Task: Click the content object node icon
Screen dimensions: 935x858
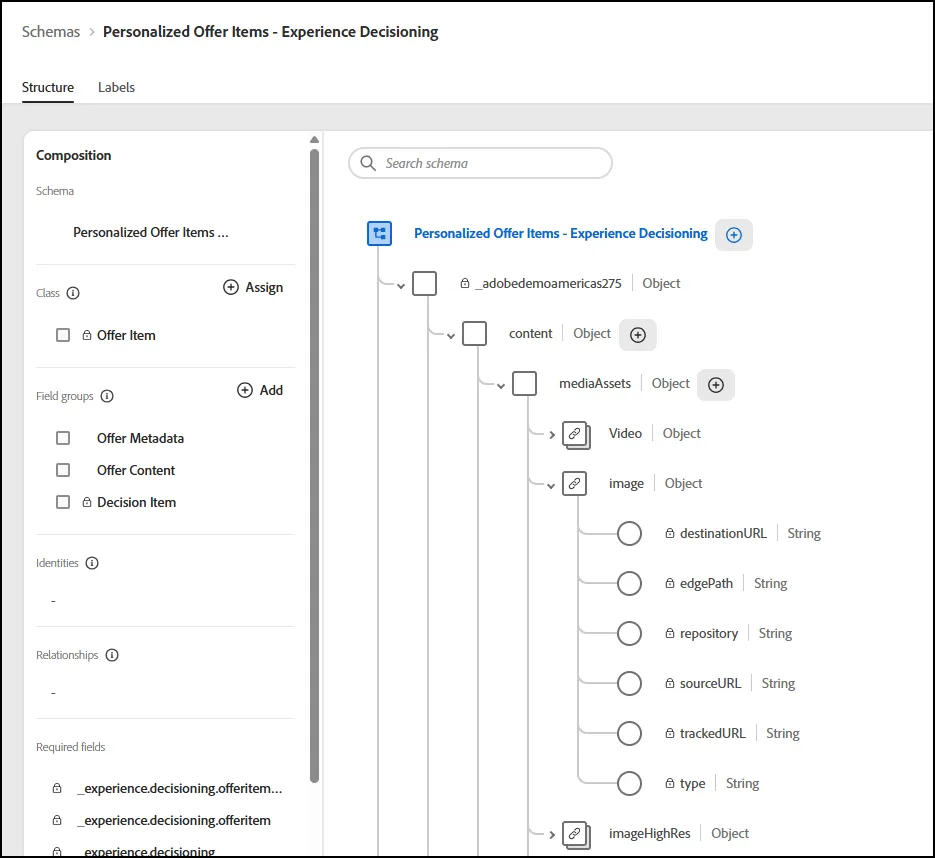Action: tap(475, 334)
